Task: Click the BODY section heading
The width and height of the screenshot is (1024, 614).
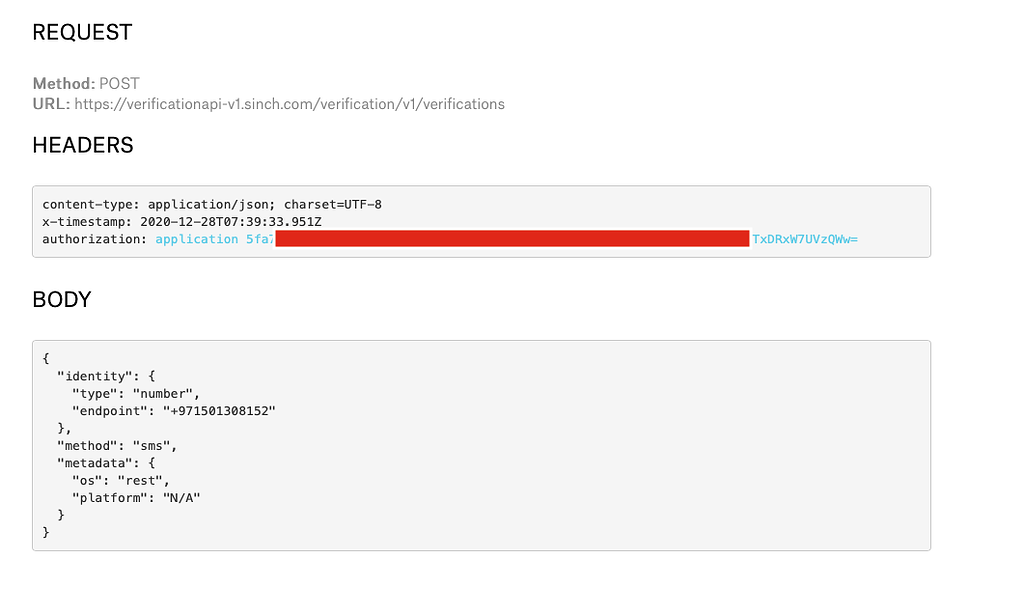Action: tap(62, 299)
